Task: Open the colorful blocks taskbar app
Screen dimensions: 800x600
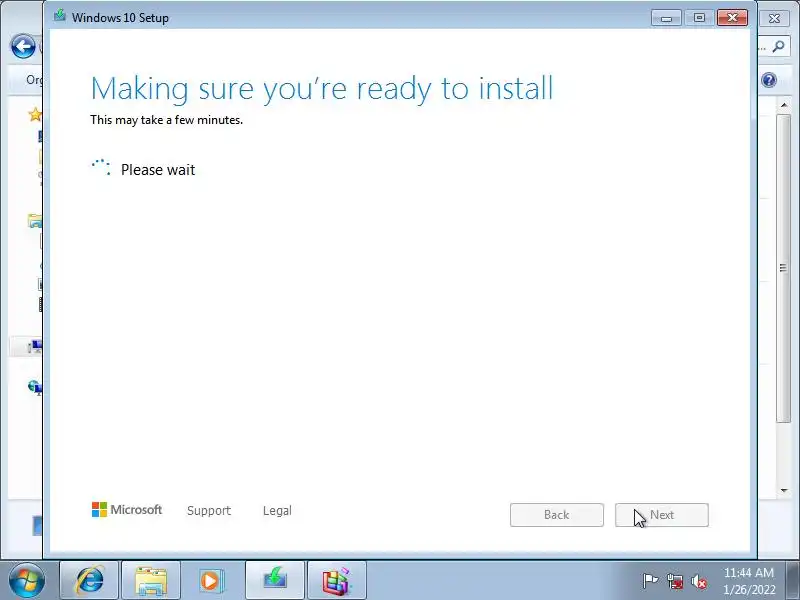Action: [x=337, y=580]
